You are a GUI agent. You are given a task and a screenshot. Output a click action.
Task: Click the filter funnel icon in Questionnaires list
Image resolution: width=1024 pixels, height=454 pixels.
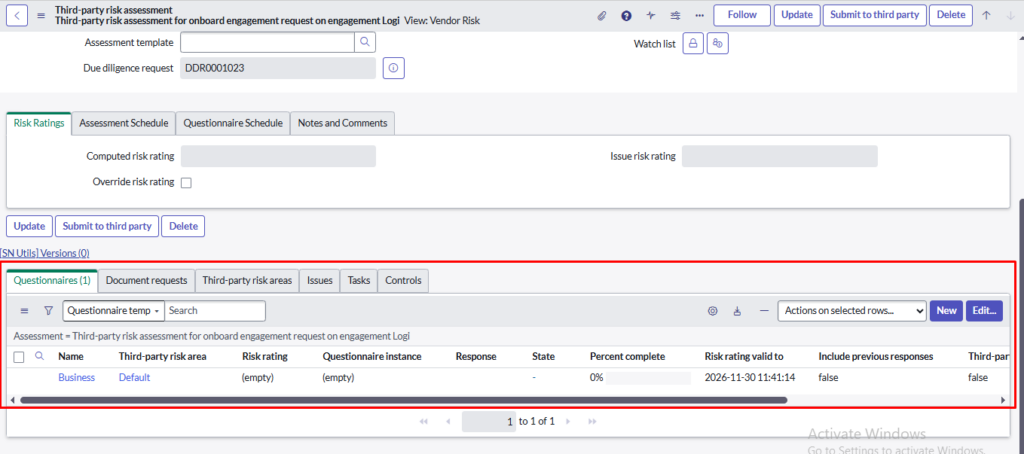pos(48,311)
